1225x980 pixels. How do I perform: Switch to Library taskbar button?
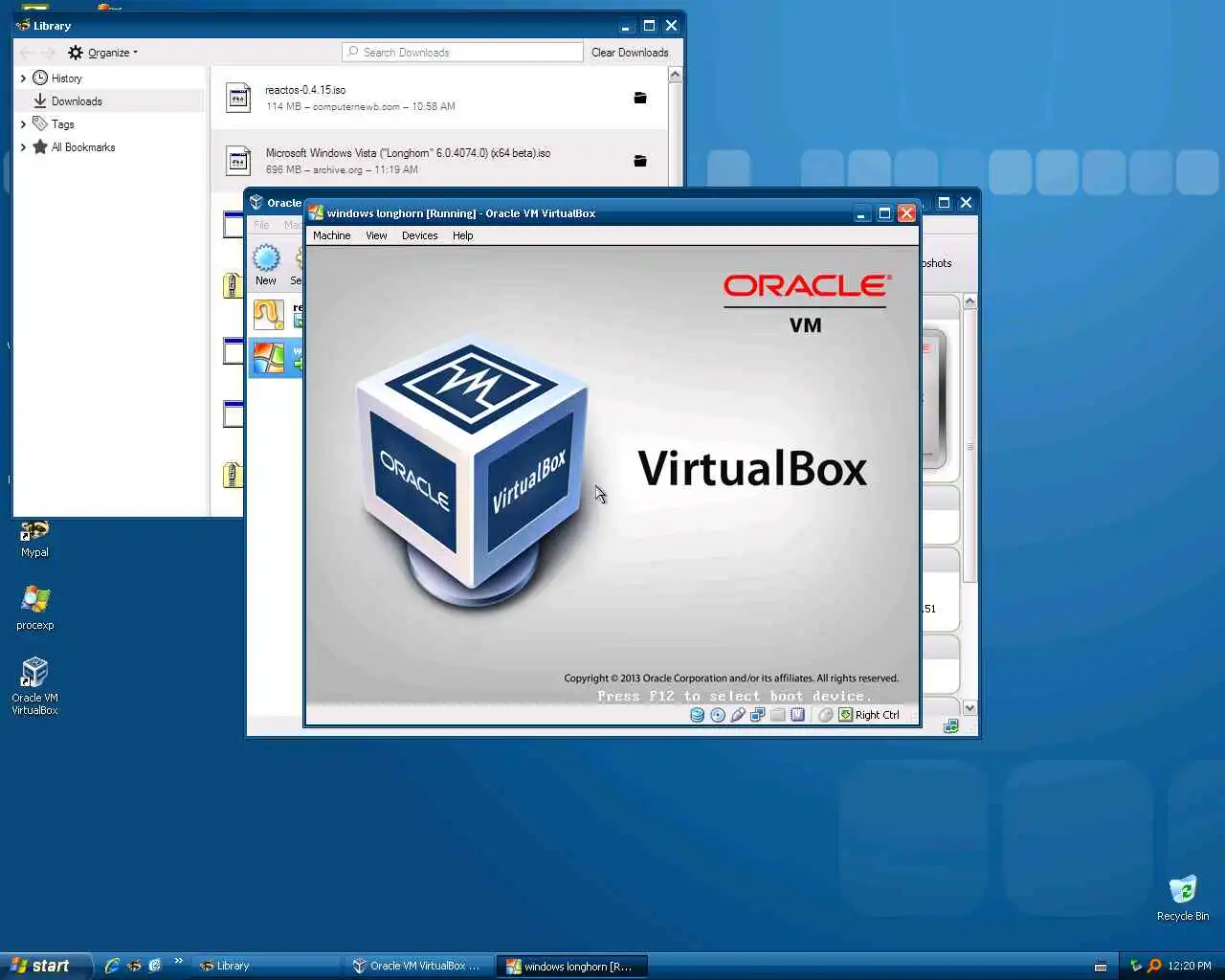tap(266, 966)
